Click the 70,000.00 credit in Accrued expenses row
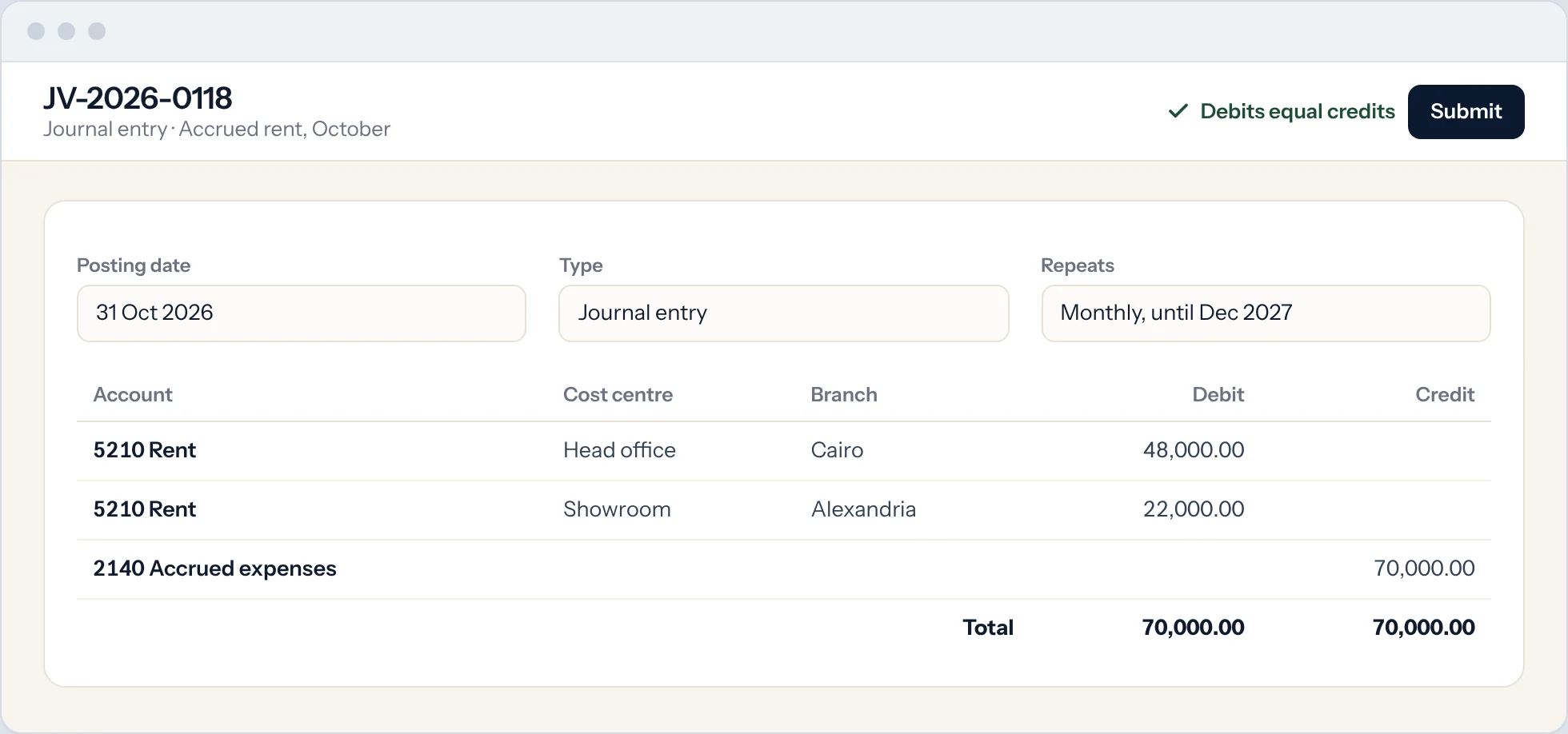Viewport: 1568px width, 734px height. pos(1424,568)
